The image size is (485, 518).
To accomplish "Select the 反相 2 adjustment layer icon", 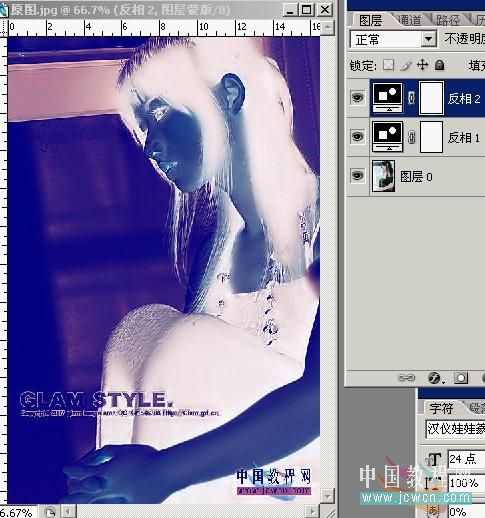I will 387,98.
